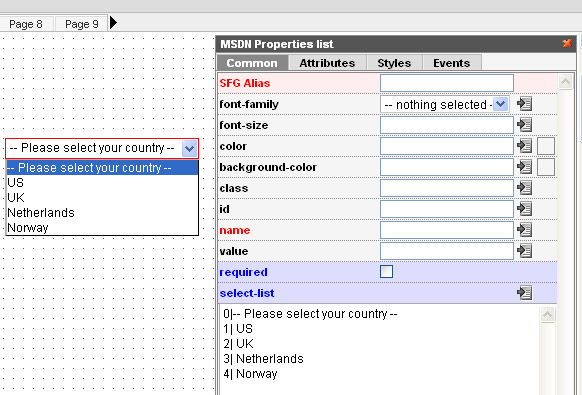Click the name input field
The image size is (582, 395).
(x=447, y=230)
